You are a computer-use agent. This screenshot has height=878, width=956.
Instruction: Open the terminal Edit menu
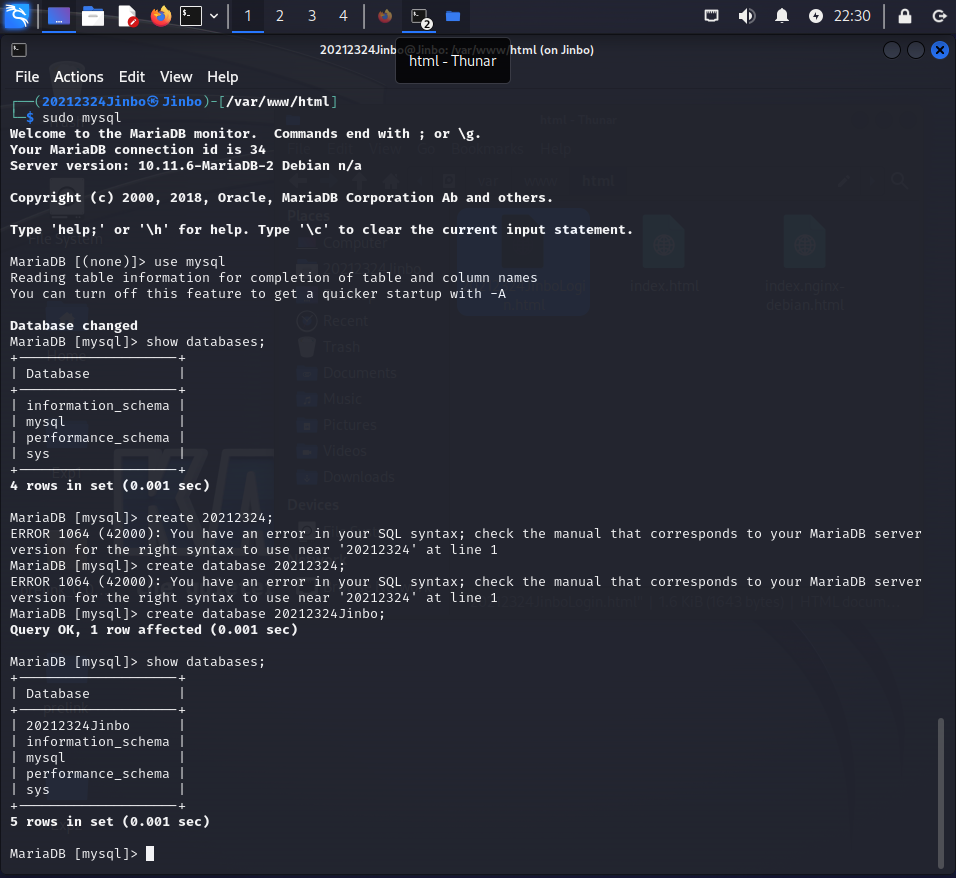pos(132,77)
